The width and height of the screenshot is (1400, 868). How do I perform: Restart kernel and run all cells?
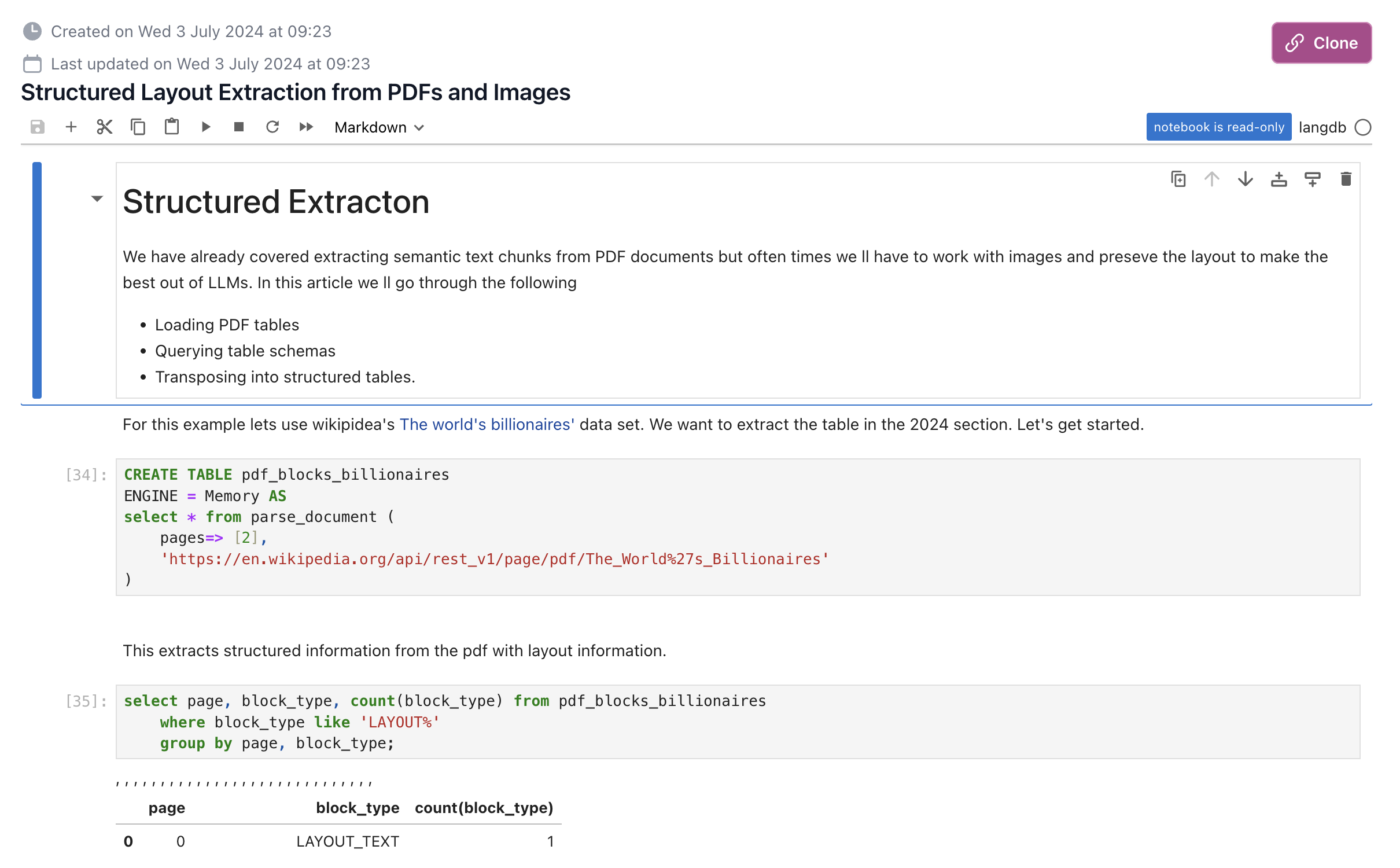click(306, 127)
